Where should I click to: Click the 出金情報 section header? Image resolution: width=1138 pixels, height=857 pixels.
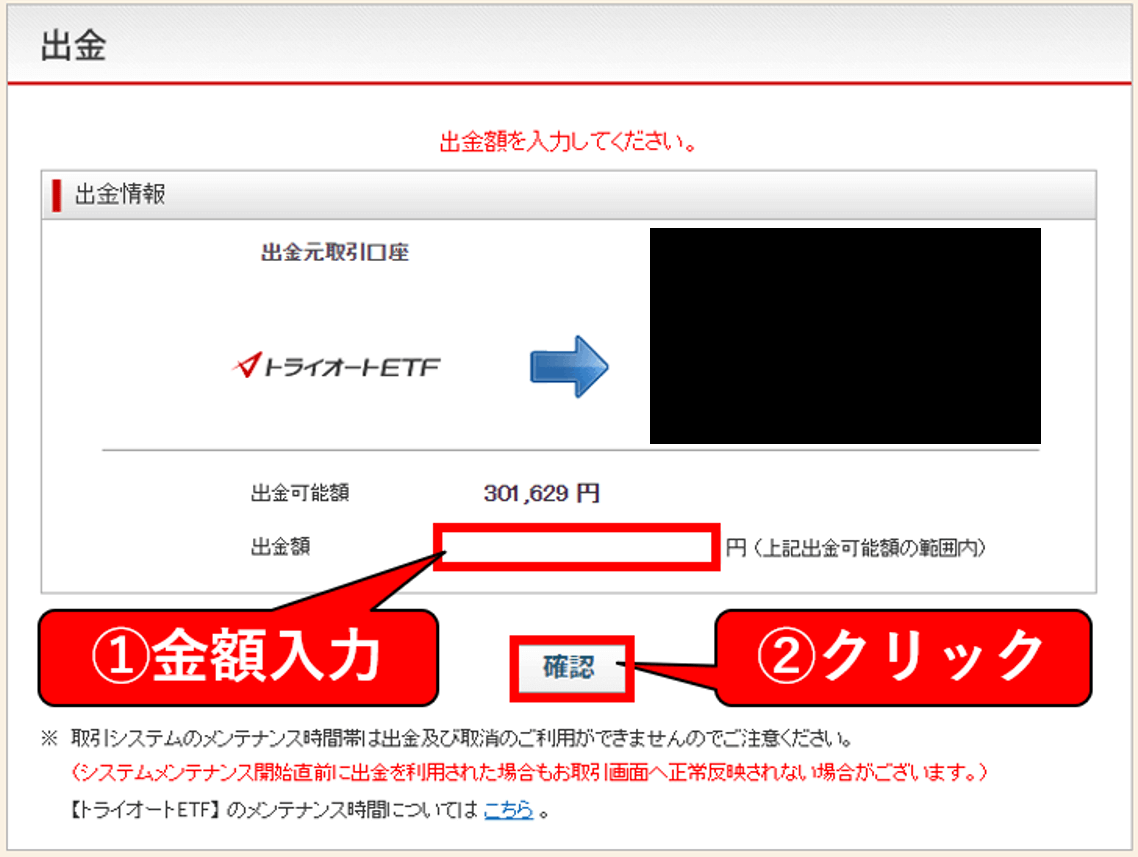coord(120,194)
